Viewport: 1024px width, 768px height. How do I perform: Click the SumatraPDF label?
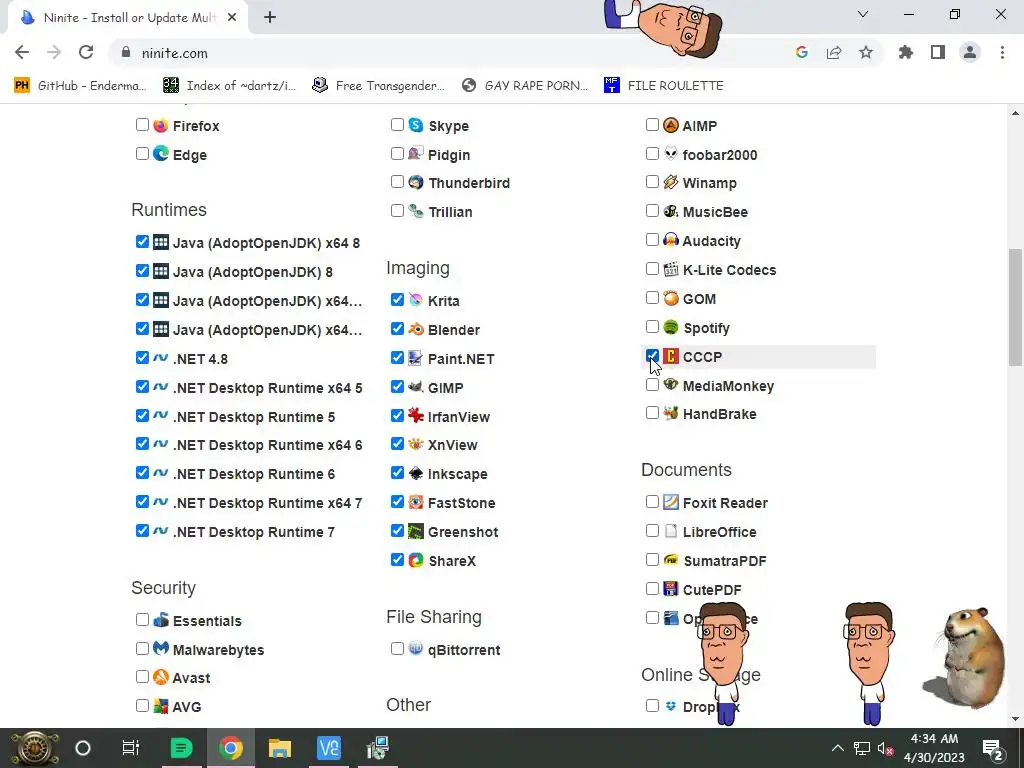point(725,561)
